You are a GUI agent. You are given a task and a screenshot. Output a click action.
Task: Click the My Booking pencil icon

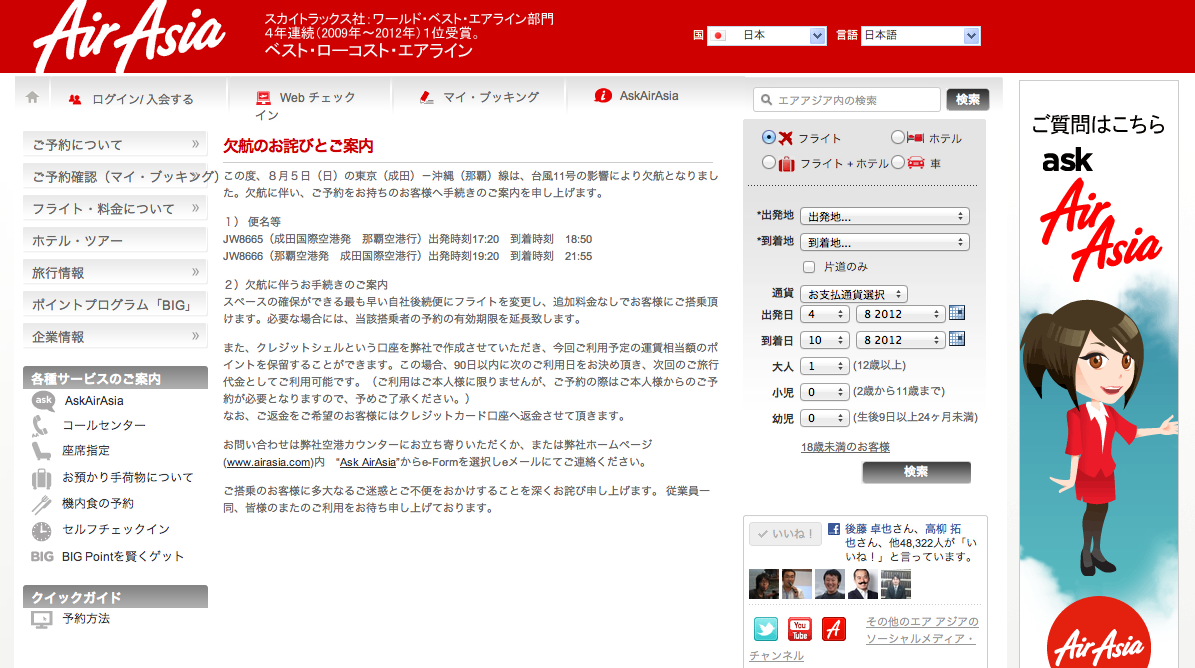427,97
